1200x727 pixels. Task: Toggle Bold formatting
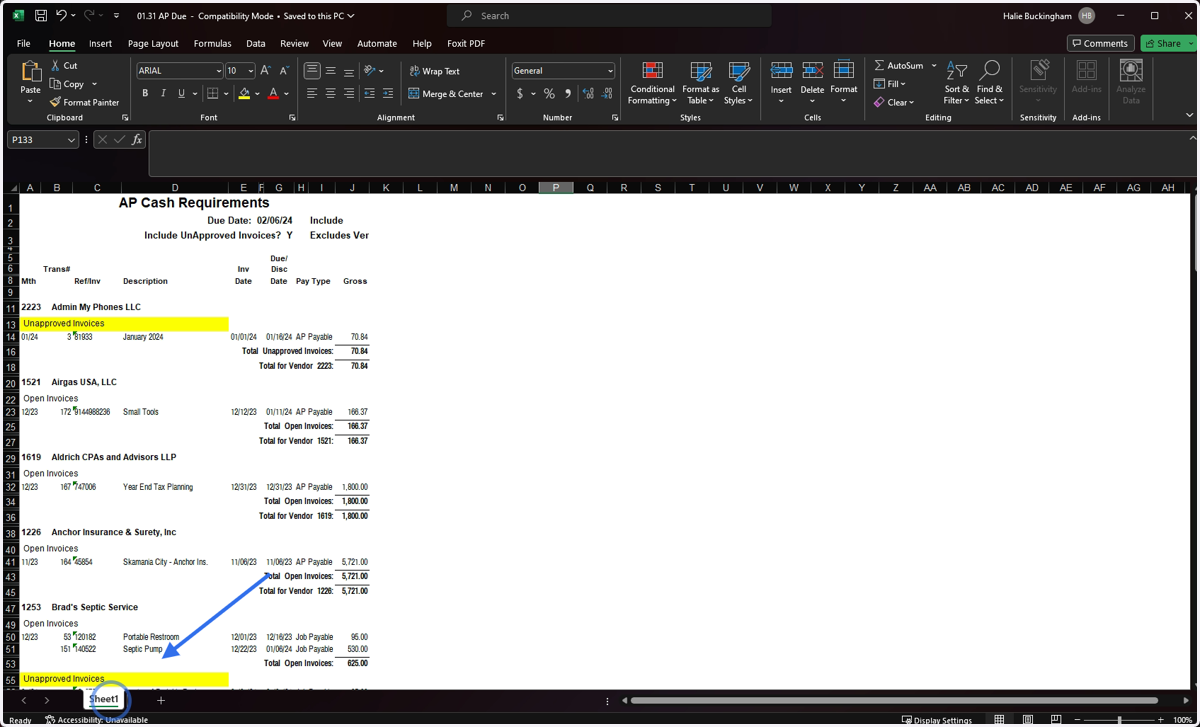tap(145, 94)
